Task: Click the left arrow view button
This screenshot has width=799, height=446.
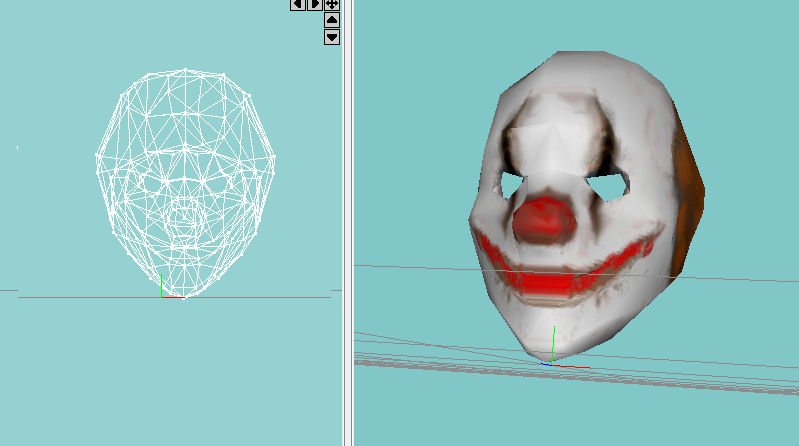Action: pos(298,4)
